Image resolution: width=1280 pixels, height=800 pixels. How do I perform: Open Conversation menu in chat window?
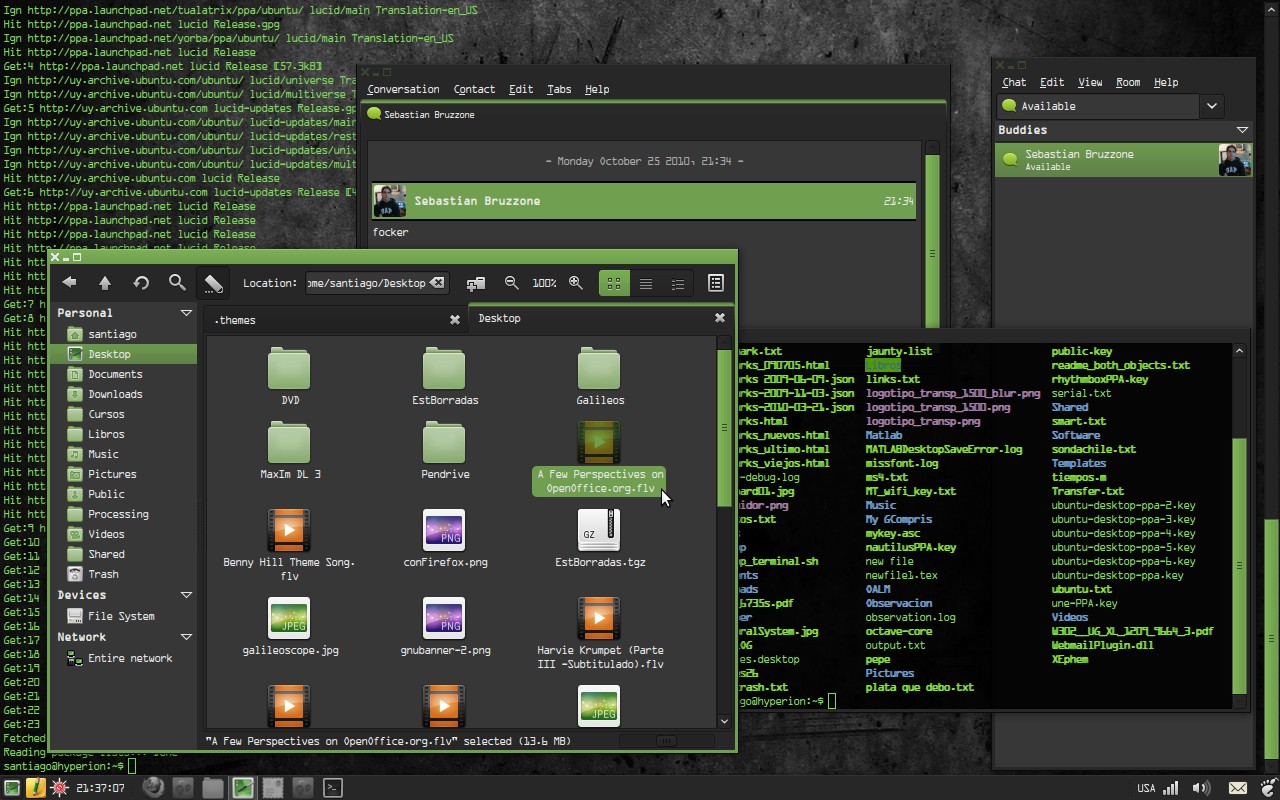tap(403, 89)
